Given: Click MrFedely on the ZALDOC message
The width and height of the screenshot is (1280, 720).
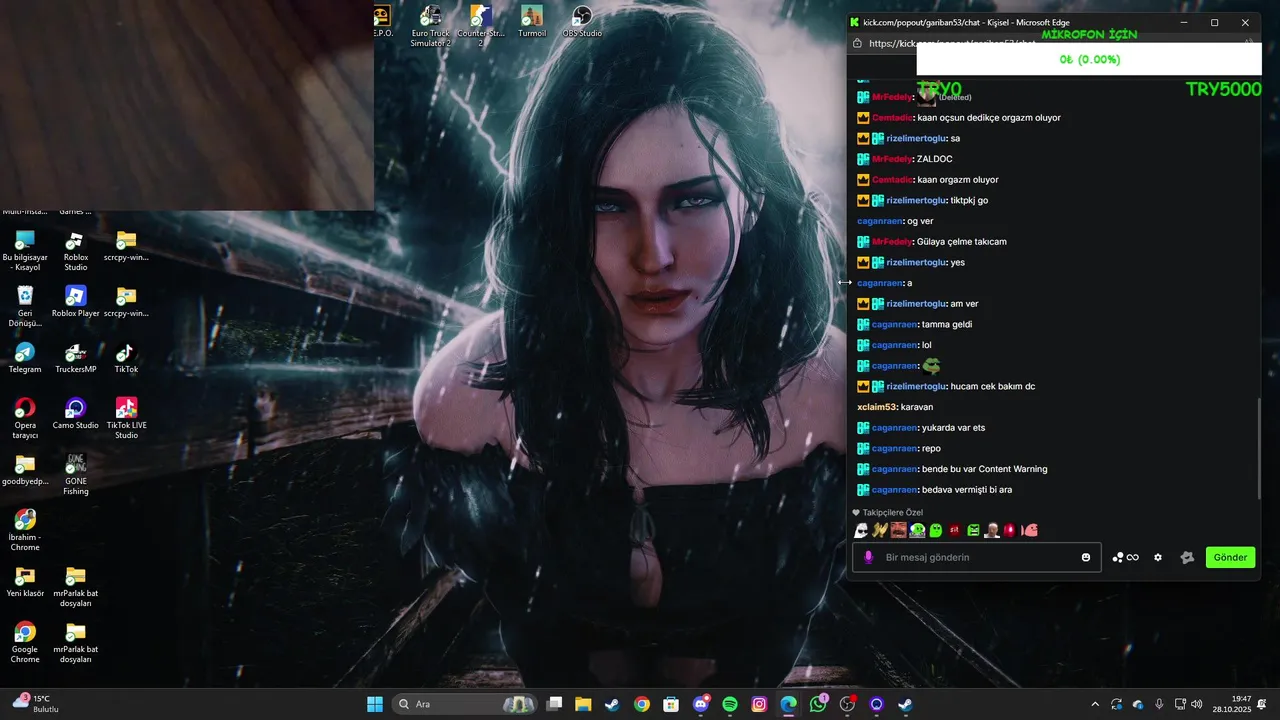Looking at the screenshot, I should coord(892,159).
